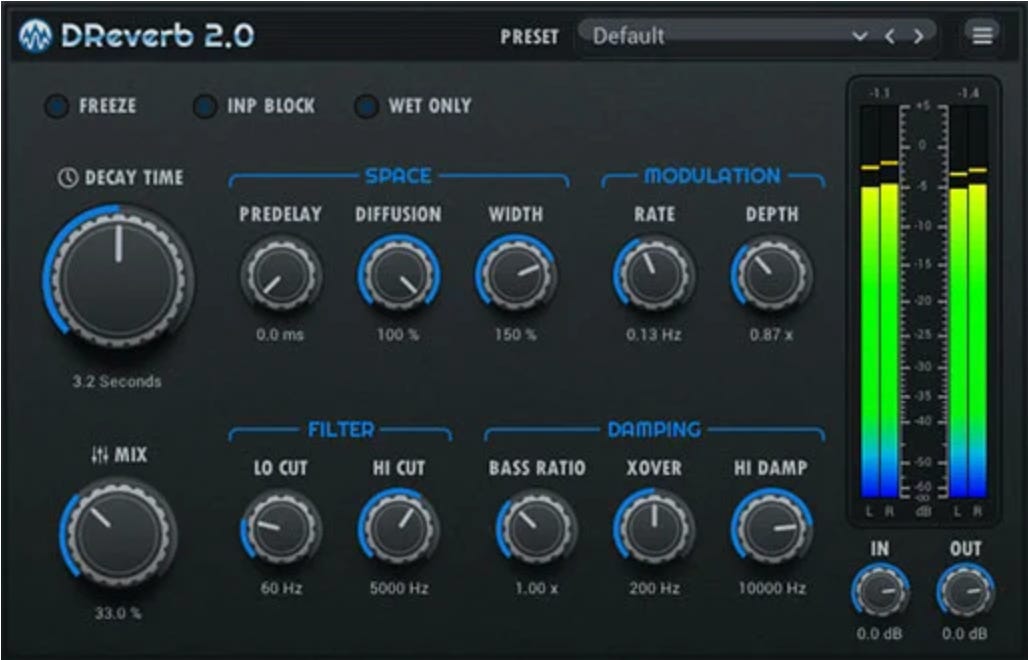Screen dimensions: 1028x660
Task: Click the 0.87 x depth value
Action: 772,334
